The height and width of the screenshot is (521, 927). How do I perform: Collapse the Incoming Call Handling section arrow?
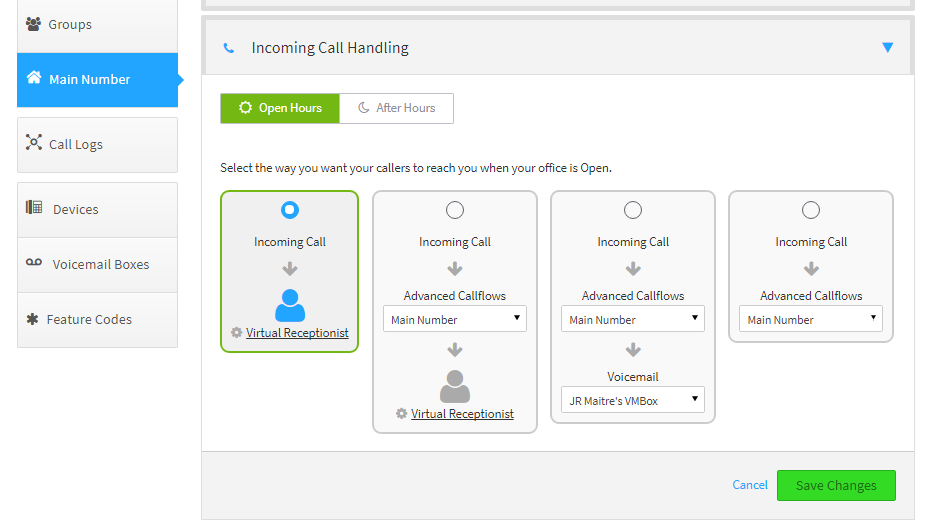(887, 47)
